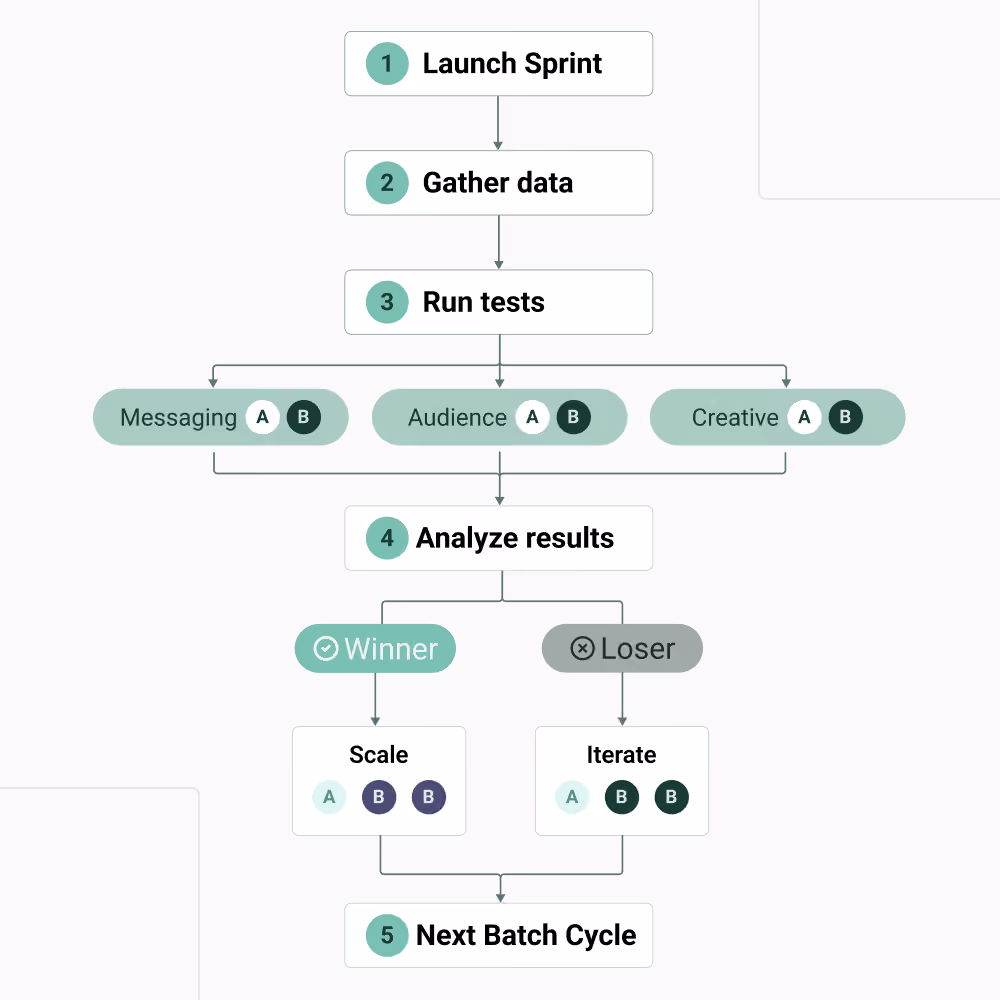Image resolution: width=1000 pixels, height=1000 pixels.
Task: Select the Gather data step box
Action: coord(499,183)
